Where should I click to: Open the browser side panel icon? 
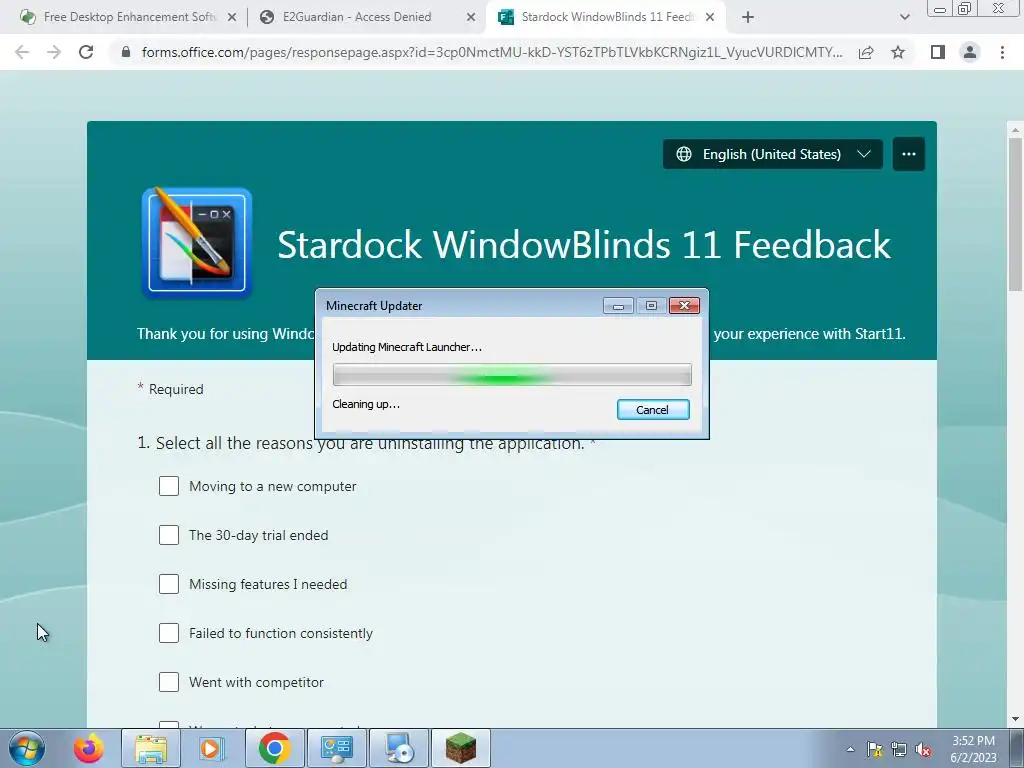click(x=938, y=52)
